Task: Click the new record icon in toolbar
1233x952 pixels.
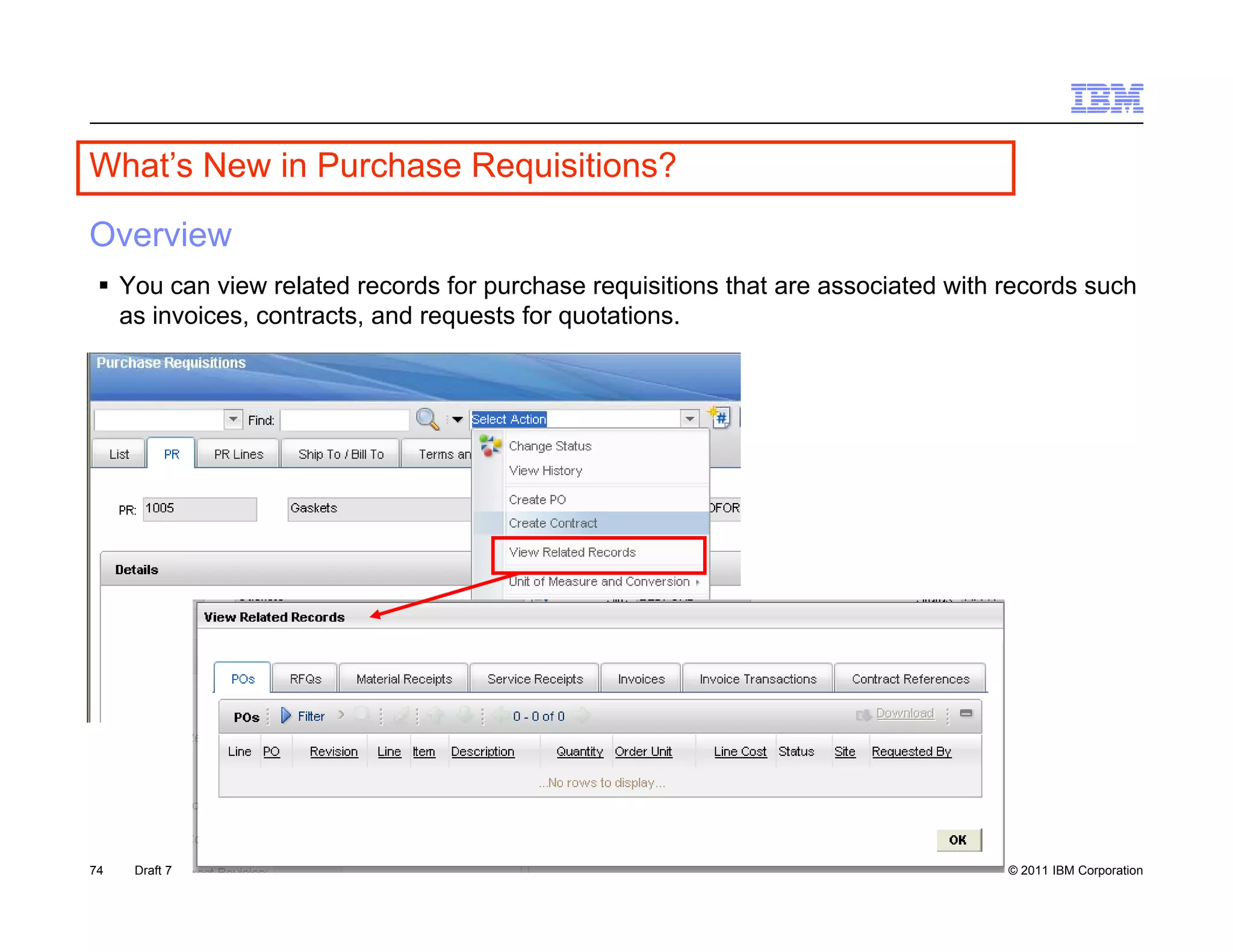Action: (719, 417)
